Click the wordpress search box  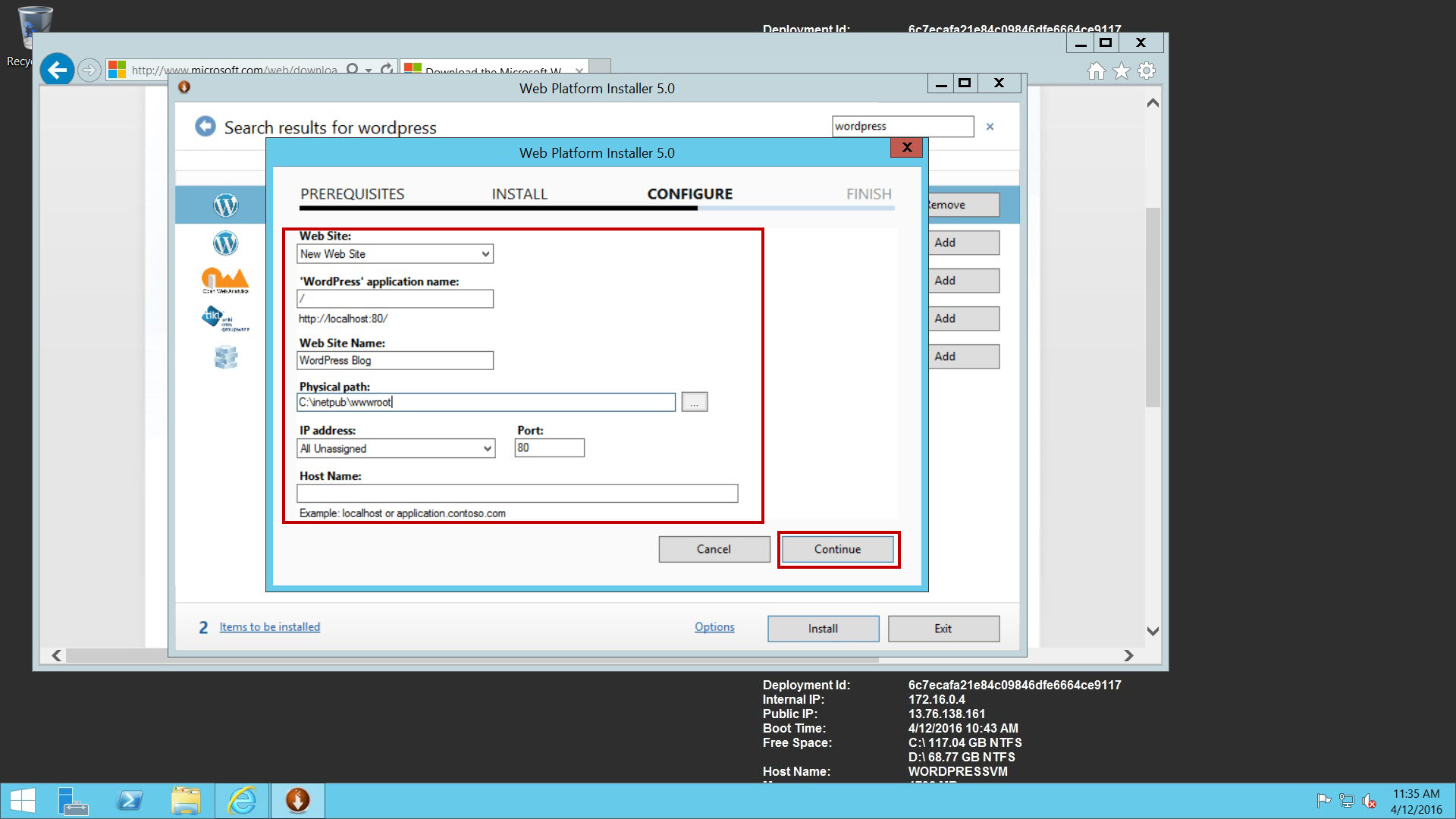[x=902, y=127]
